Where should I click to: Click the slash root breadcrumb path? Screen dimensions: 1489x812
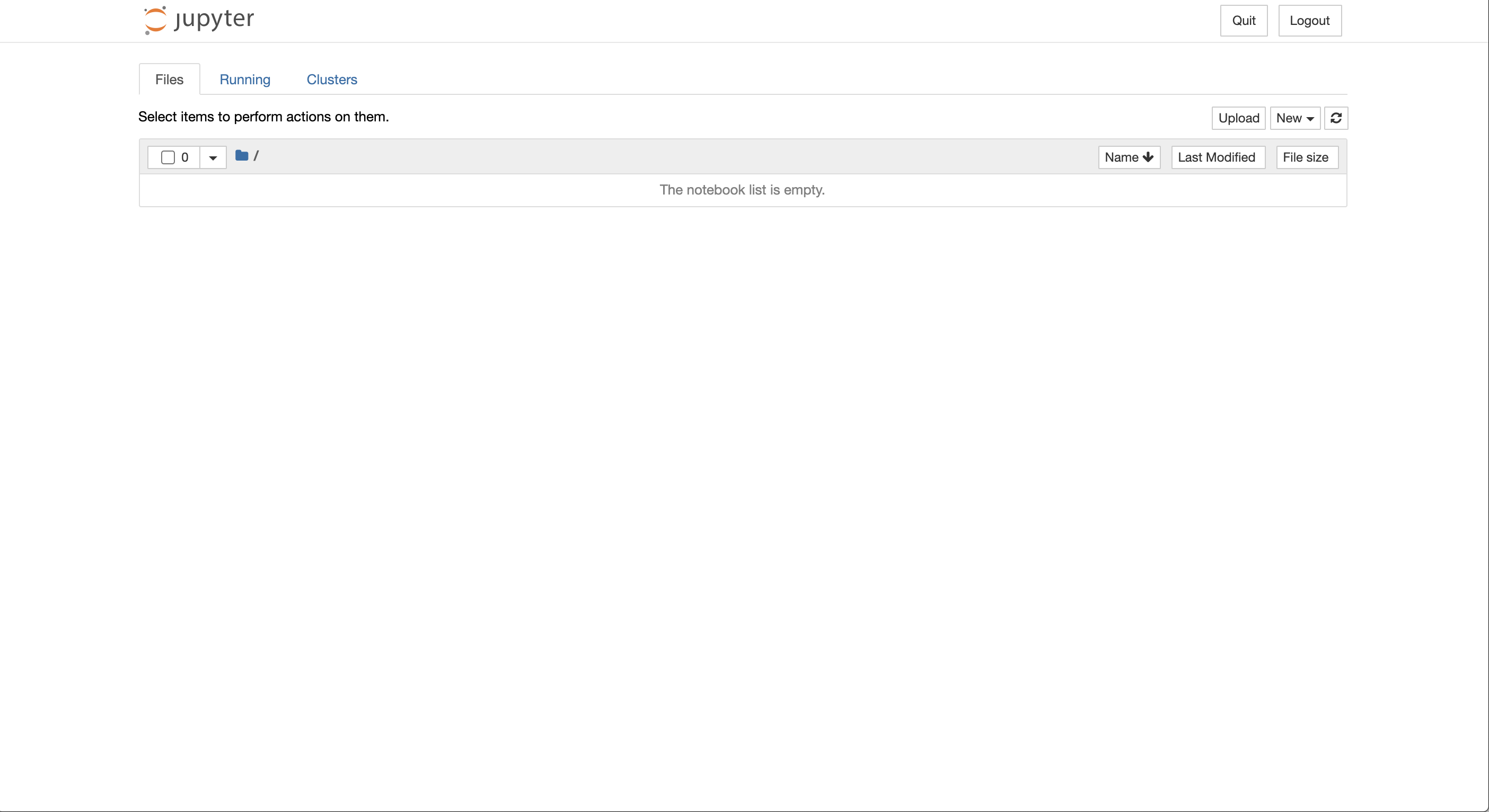tap(256, 155)
